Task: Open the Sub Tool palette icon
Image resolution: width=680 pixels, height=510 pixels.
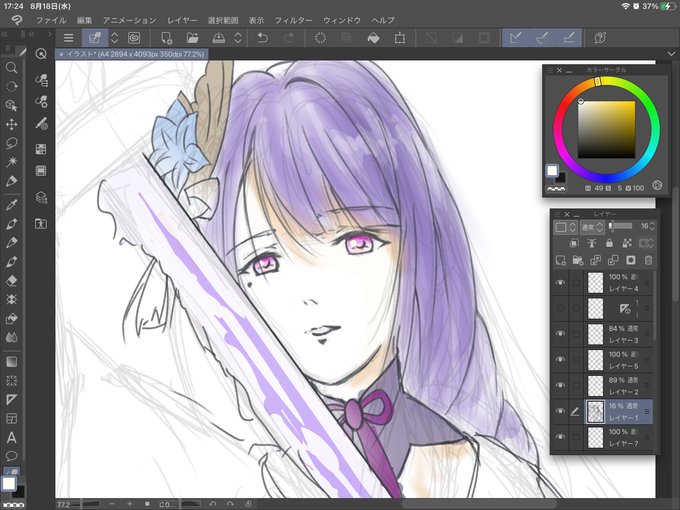Action: tap(41, 80)
